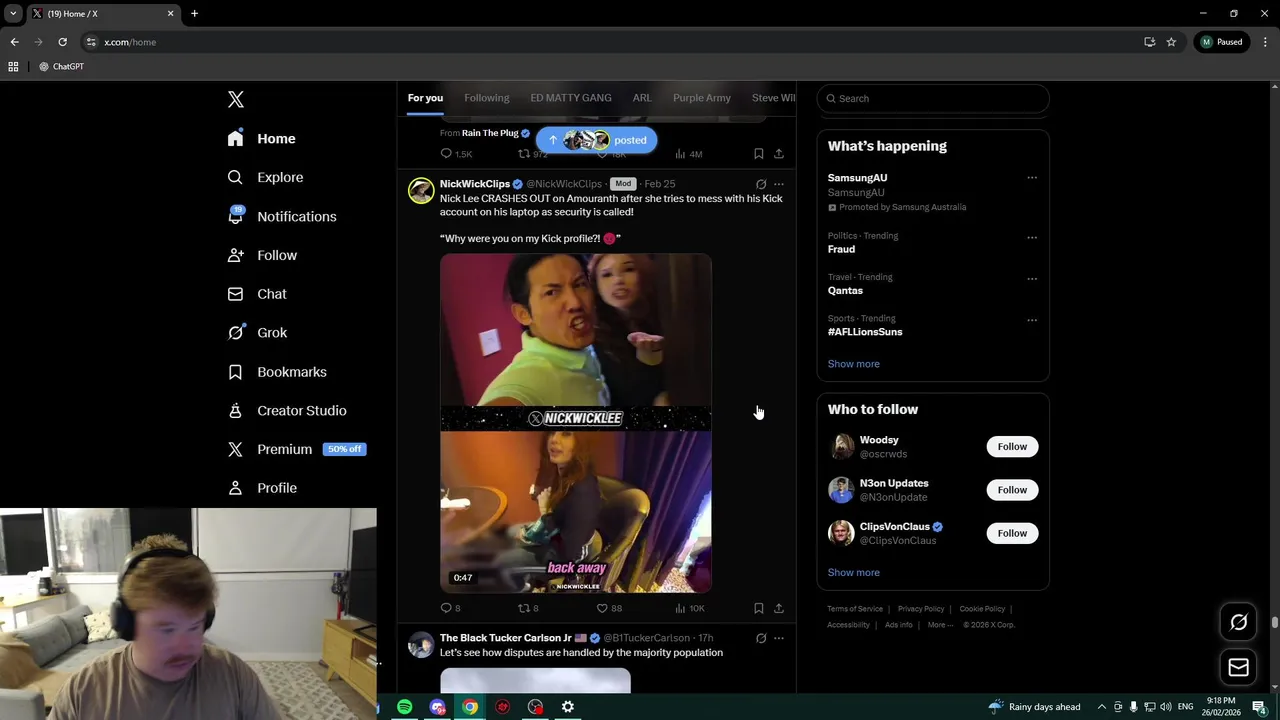
Task: Show more trends in What's happening
Action: (854, 364)
